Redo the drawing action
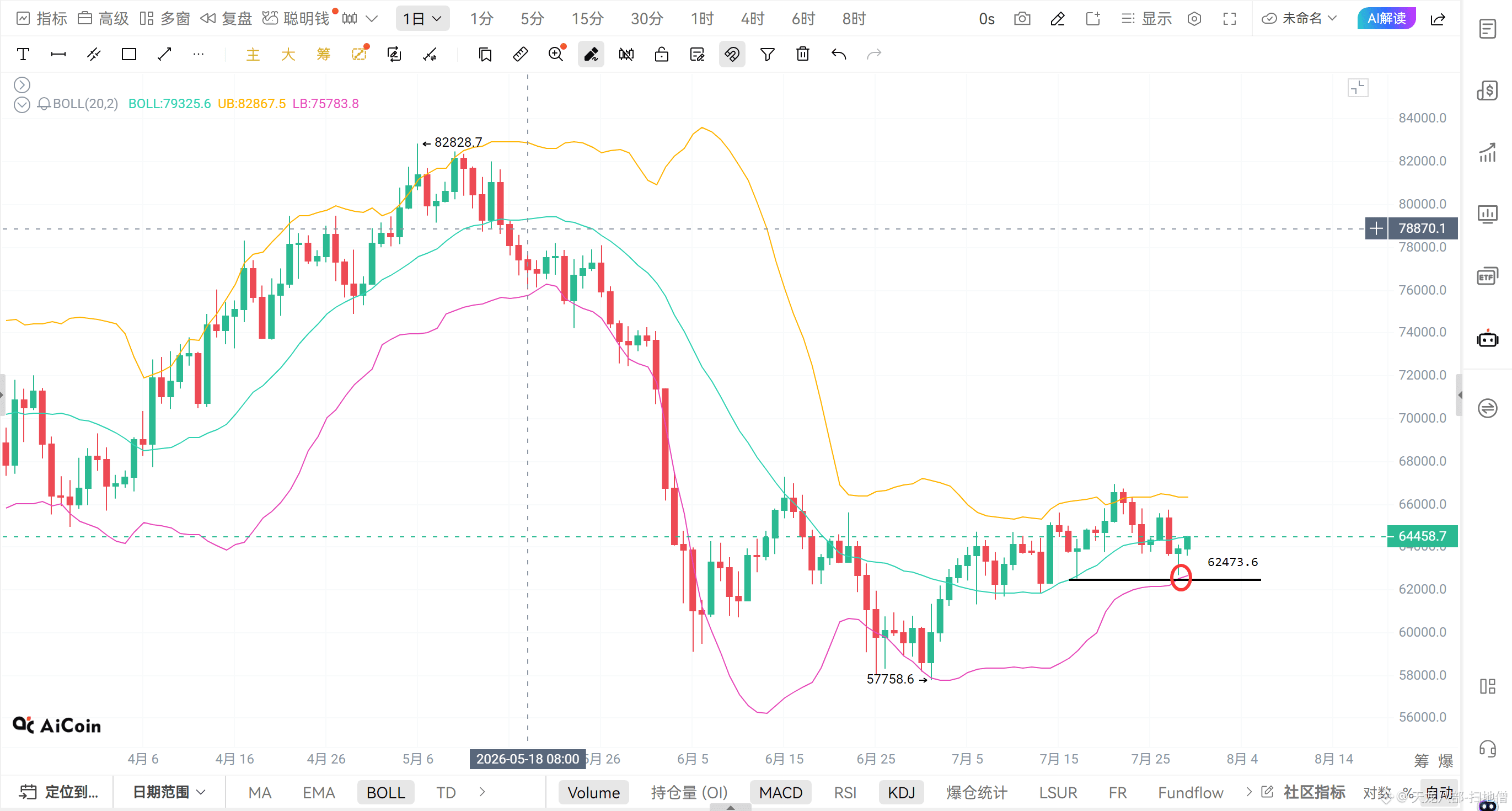Image resolution: width=1512 pixels, height=811 pixels. pos(874,55)
